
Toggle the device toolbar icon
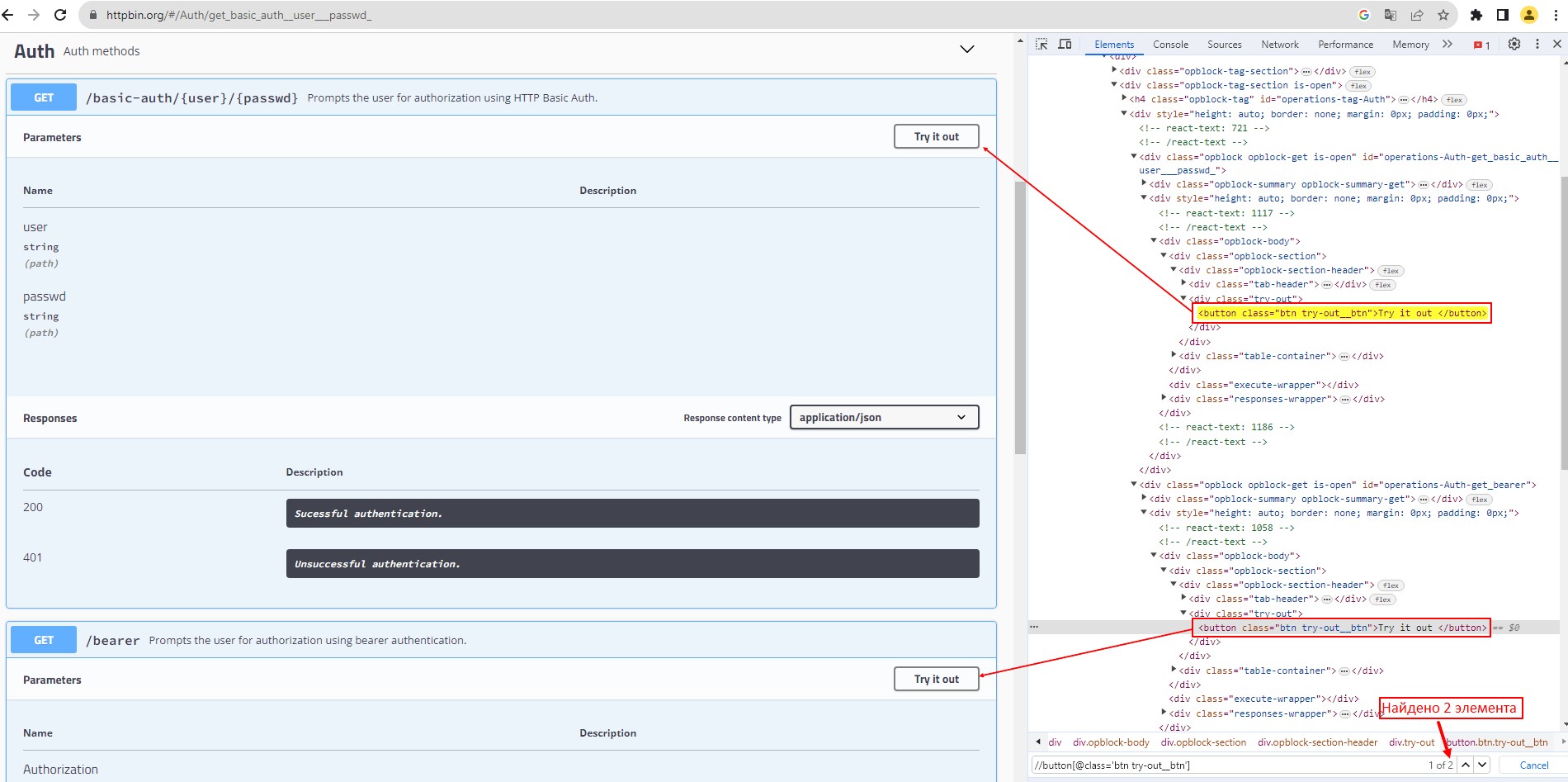pos(1065,44)
